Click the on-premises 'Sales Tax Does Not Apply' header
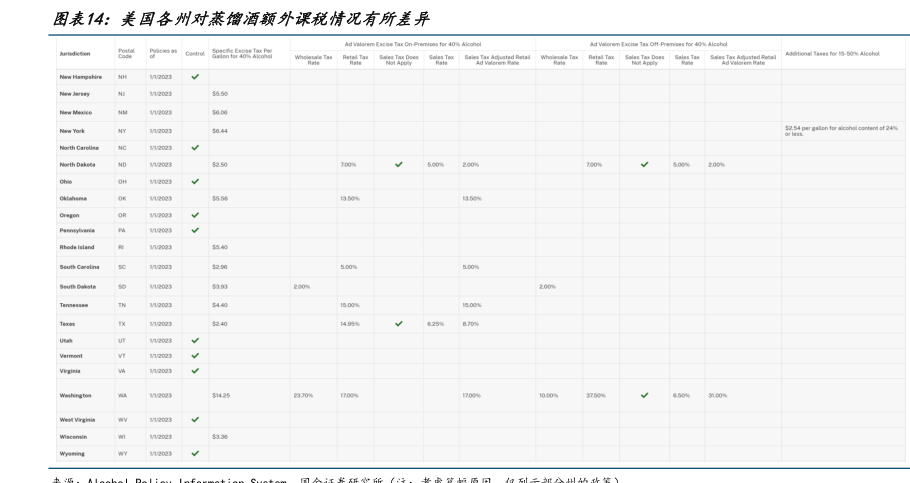Screen dimensions: 910x483 (399, 60)
